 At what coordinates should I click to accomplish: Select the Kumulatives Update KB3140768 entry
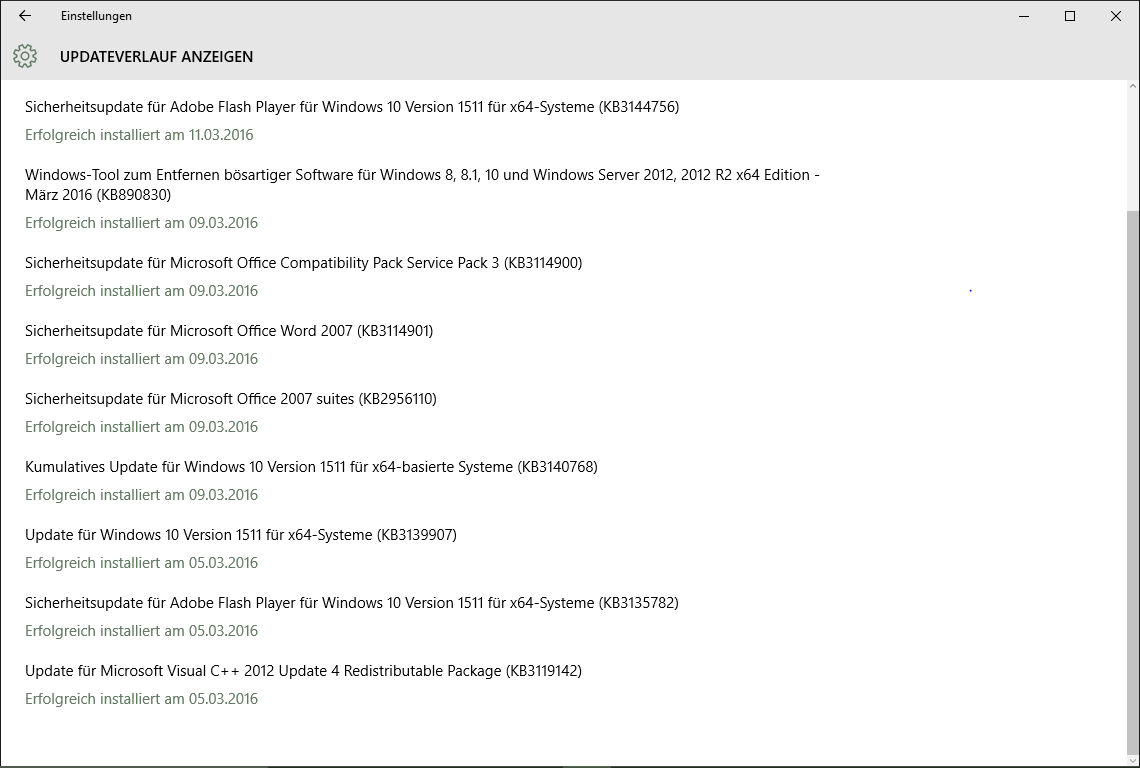[311, 467]
